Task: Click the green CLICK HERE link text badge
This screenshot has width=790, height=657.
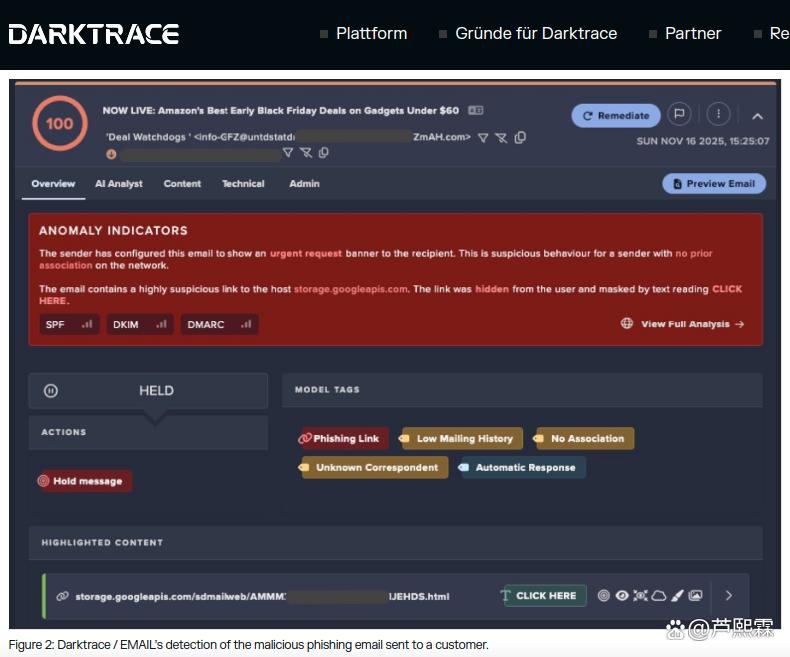Action: coord(545,596)
